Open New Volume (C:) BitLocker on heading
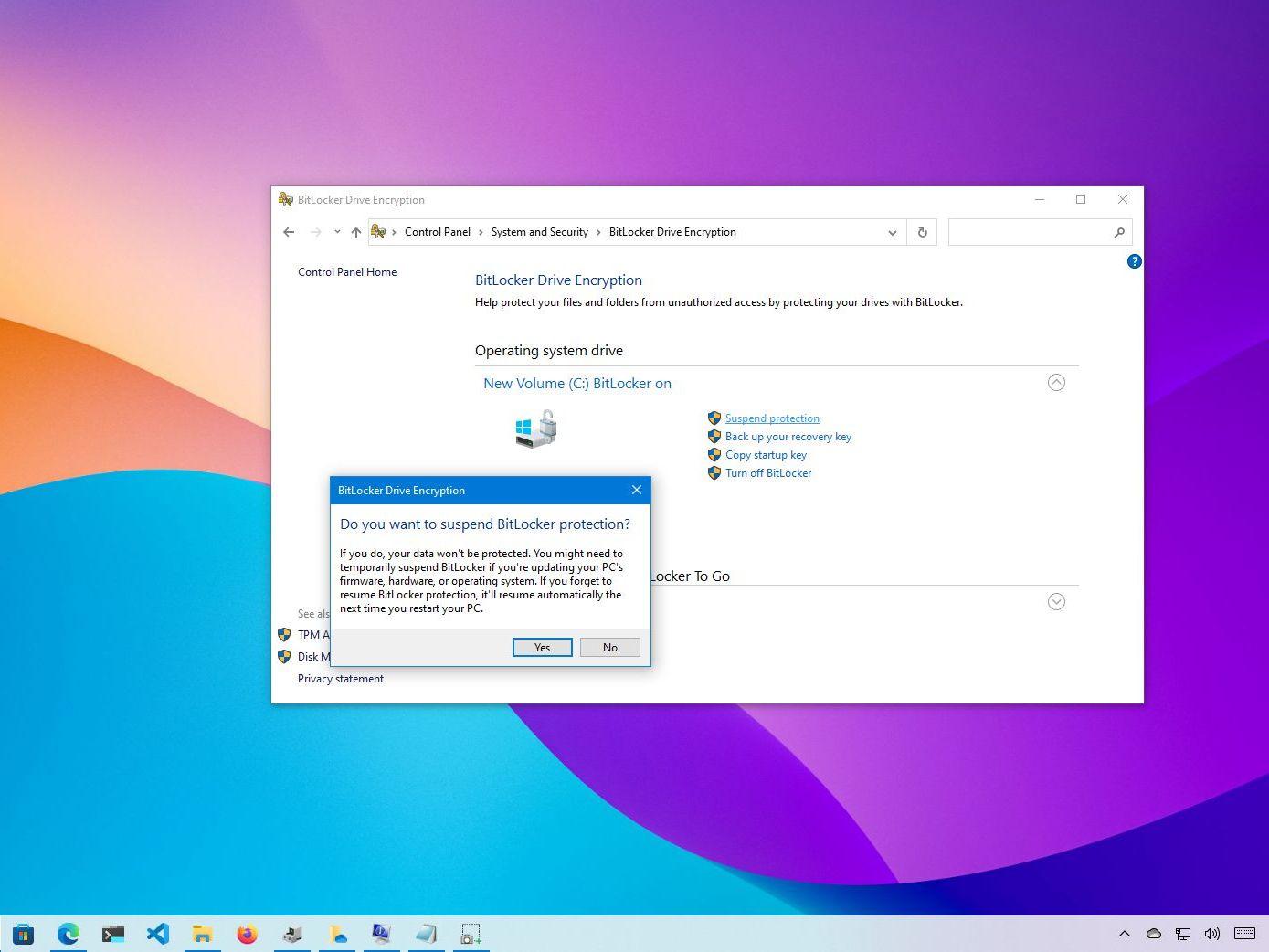The height and width of the screenshot is (952, 1269). click(577, 384)
